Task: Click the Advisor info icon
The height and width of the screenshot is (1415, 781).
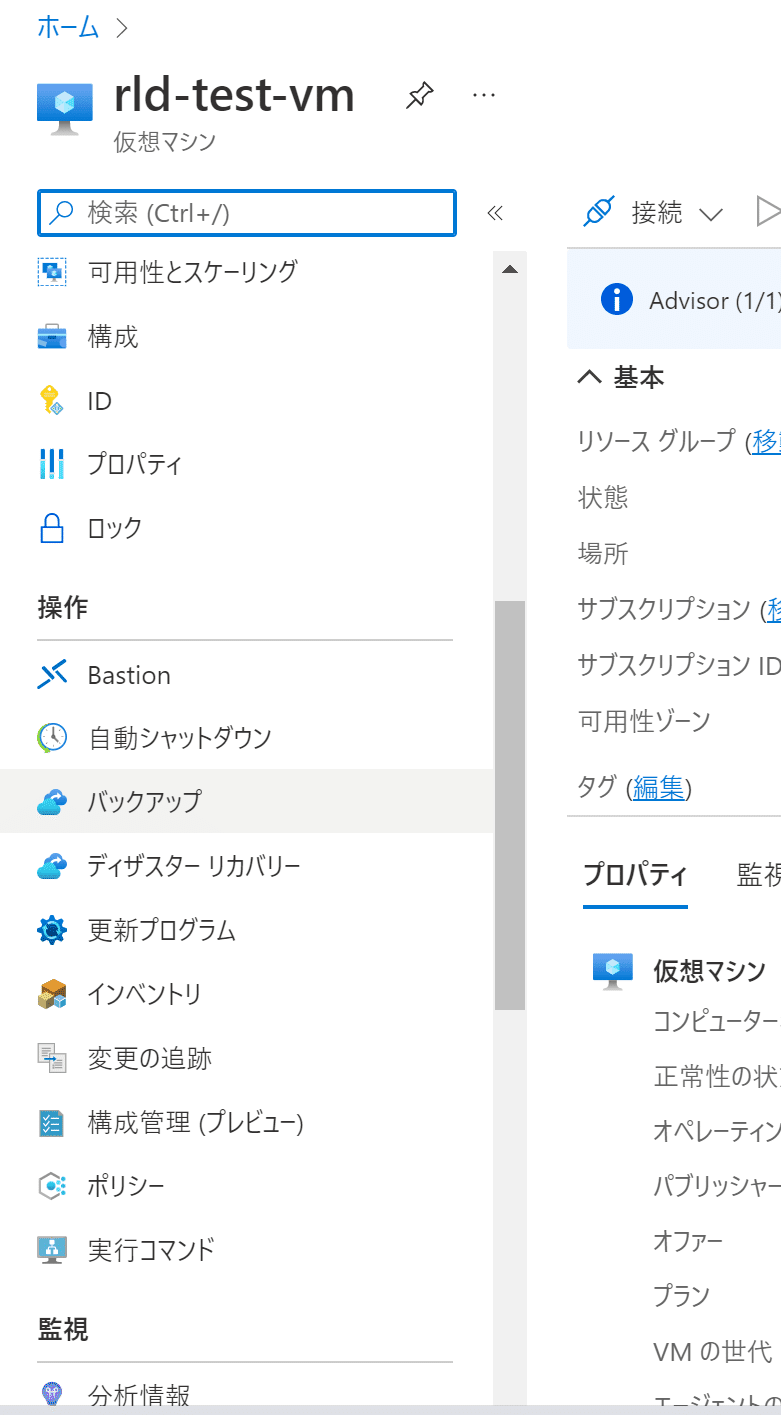Action: [x=617, y=300]
